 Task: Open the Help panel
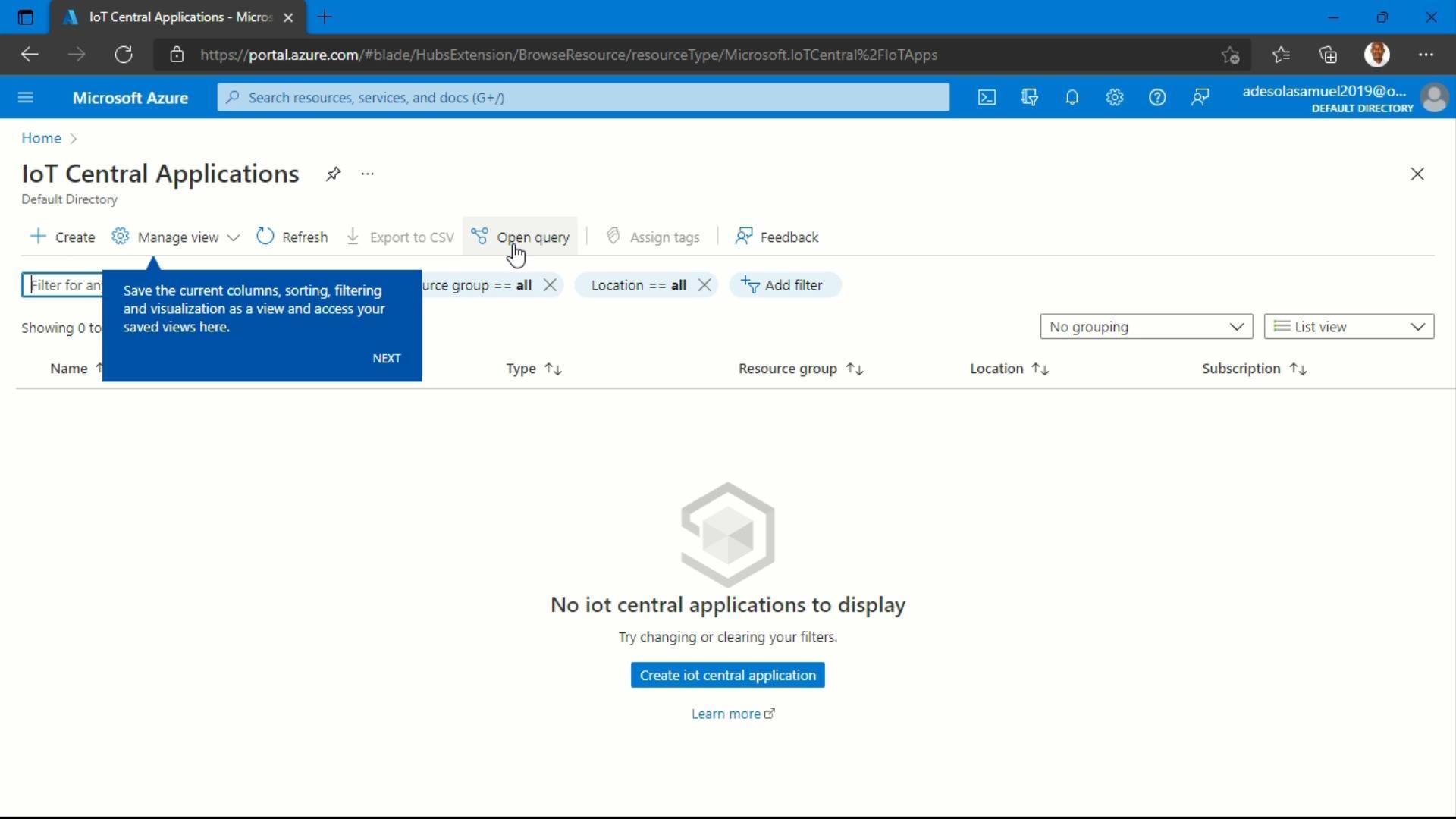point(1158,97)
